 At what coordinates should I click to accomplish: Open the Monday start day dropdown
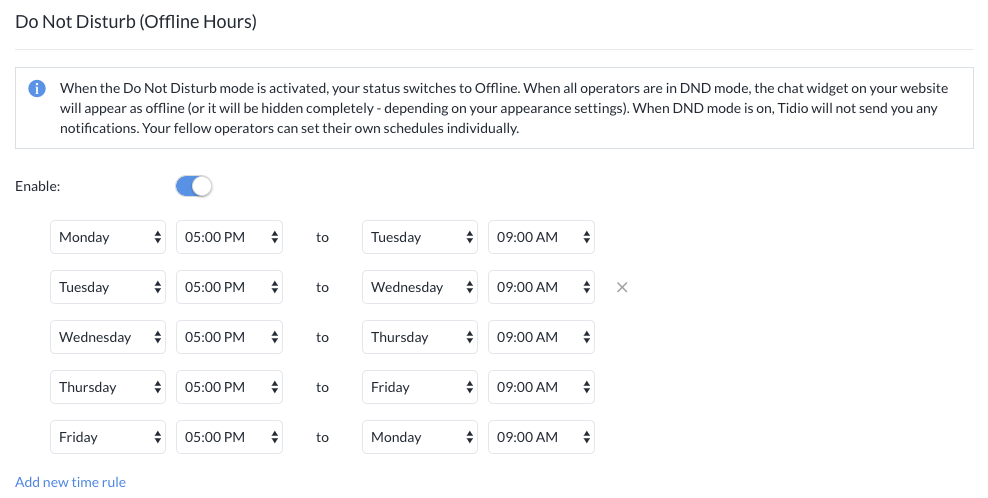(108, 237)
